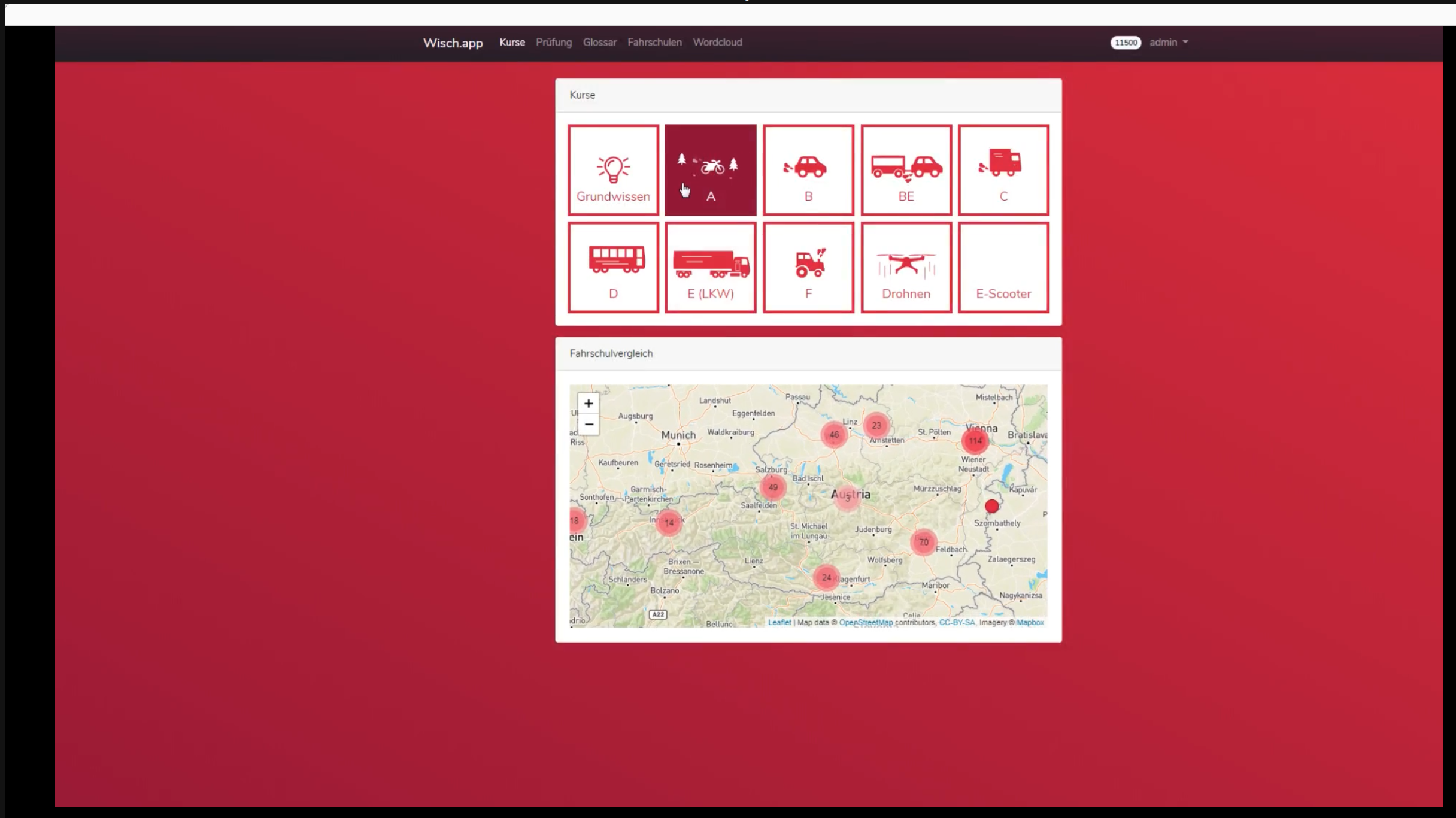
Task: Click the Vienna cluster marker 114
Action: 975,441
